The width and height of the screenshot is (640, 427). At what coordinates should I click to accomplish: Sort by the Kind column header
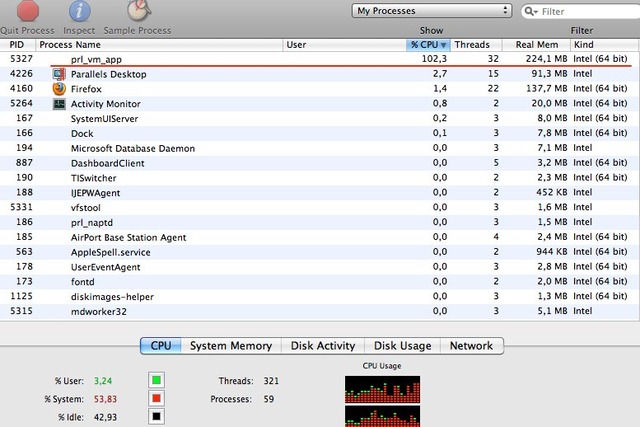(x=605, y=45)
